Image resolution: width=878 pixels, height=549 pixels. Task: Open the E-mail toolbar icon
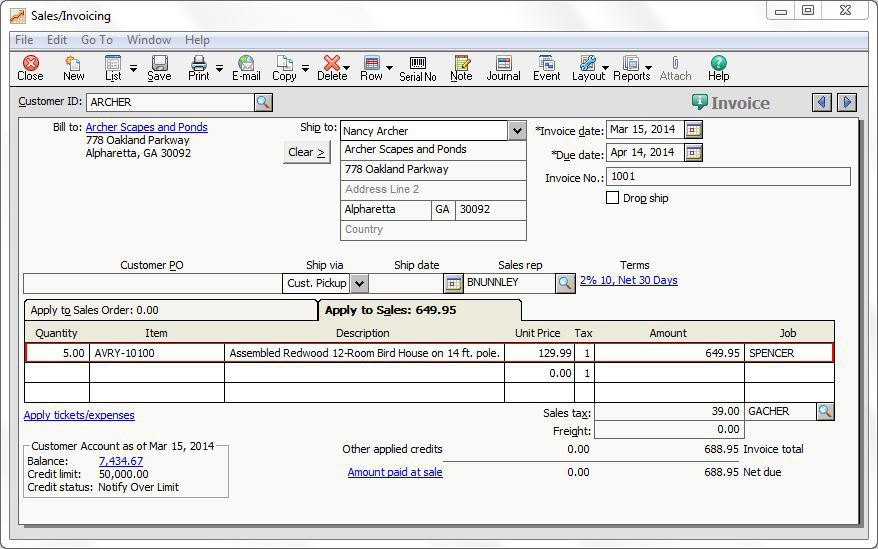246,68
